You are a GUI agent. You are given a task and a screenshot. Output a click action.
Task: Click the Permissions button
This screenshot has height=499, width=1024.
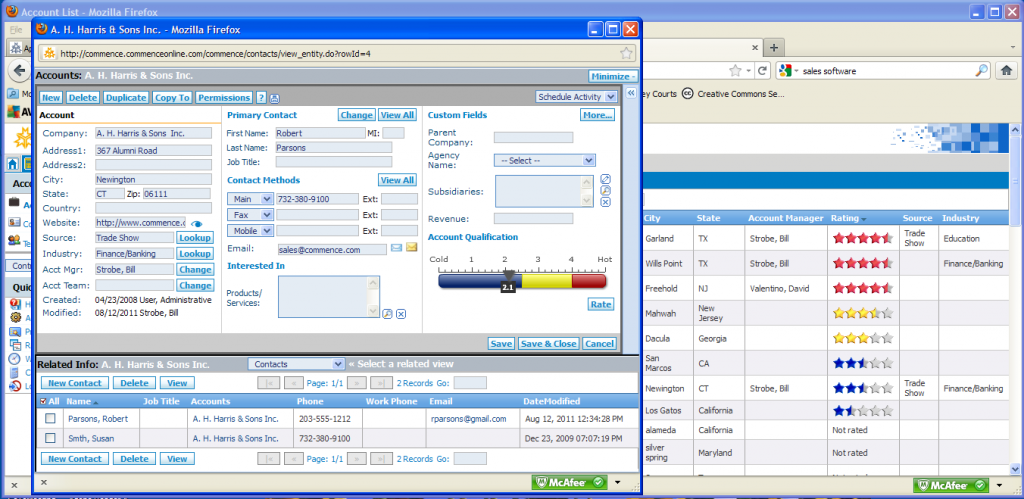point(224,97)
